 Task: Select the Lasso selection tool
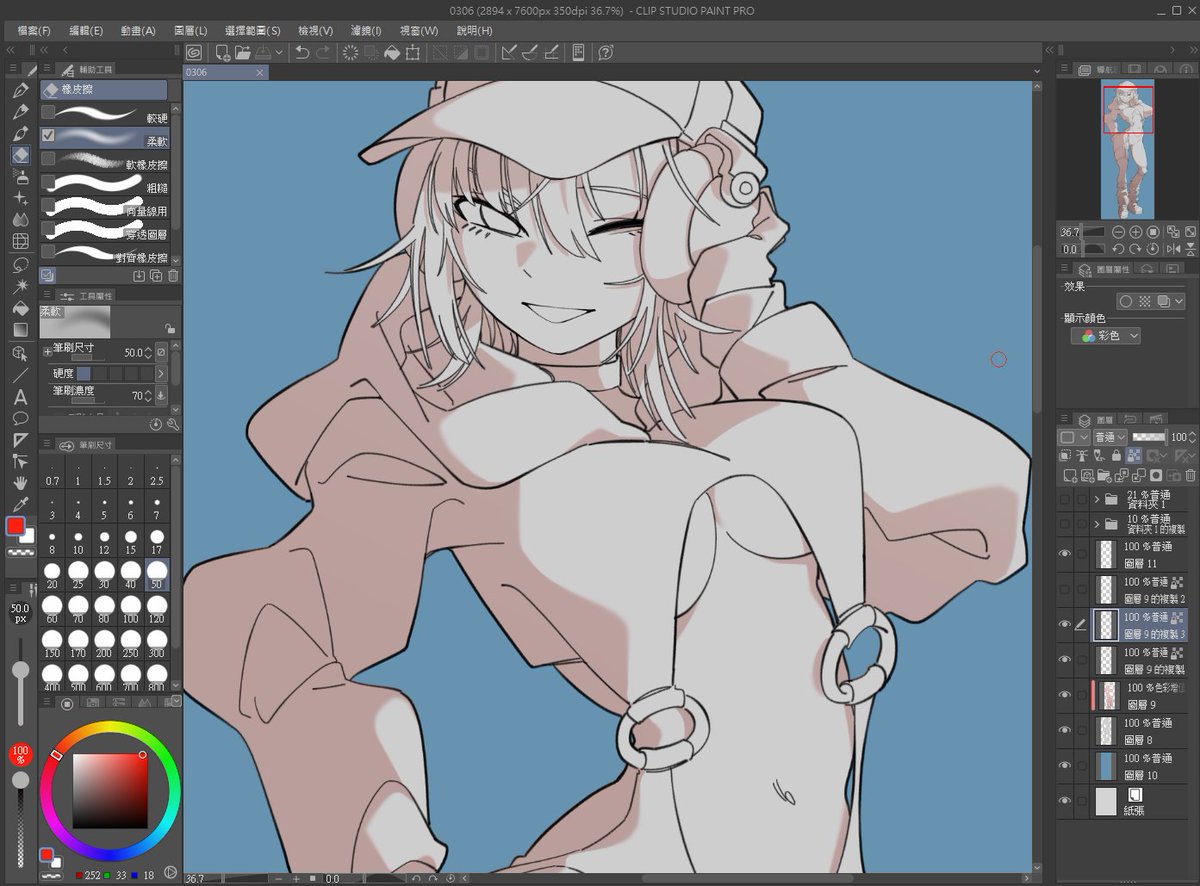20,265
